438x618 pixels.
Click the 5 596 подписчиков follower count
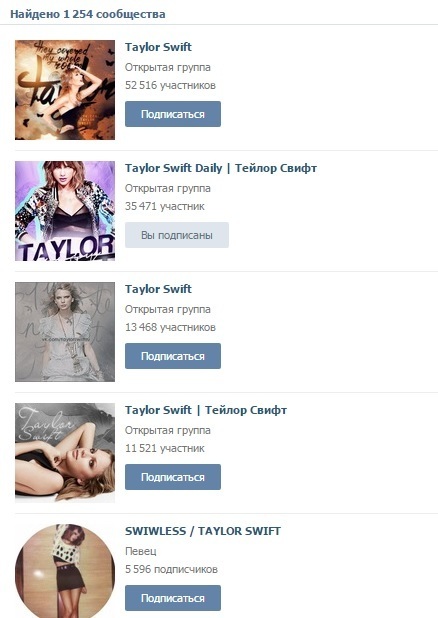(171, 569)
